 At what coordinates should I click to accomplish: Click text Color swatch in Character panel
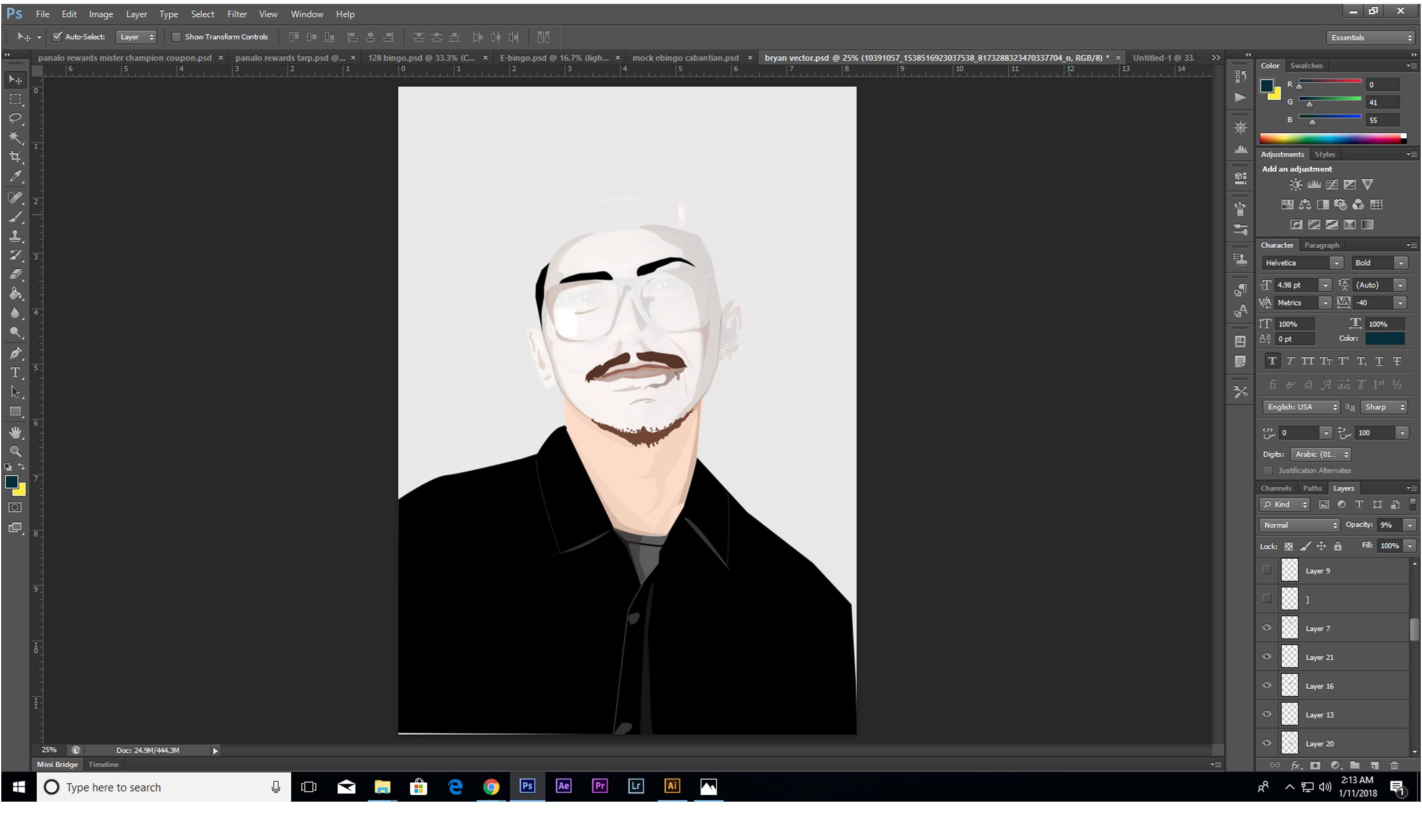tap(1385, 339)
